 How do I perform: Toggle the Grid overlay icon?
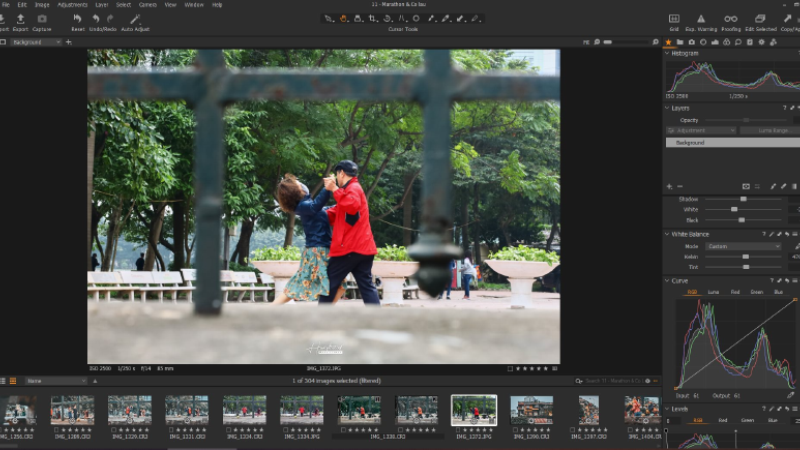[674, 18]
